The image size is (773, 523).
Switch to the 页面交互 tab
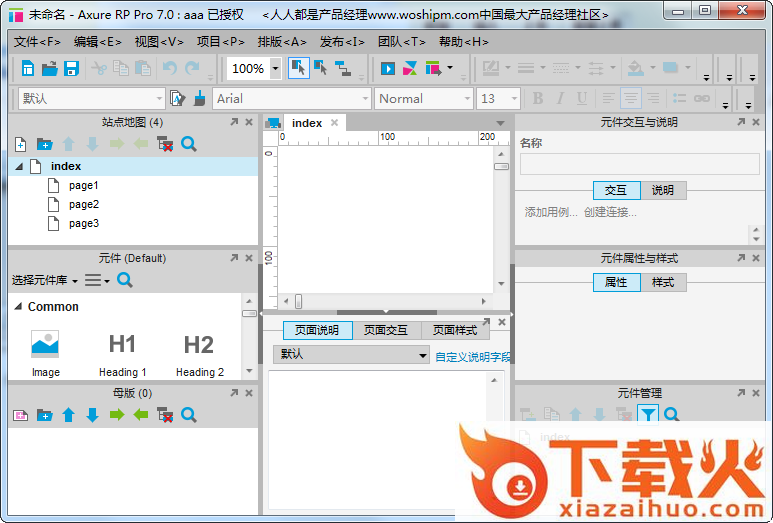385,330
